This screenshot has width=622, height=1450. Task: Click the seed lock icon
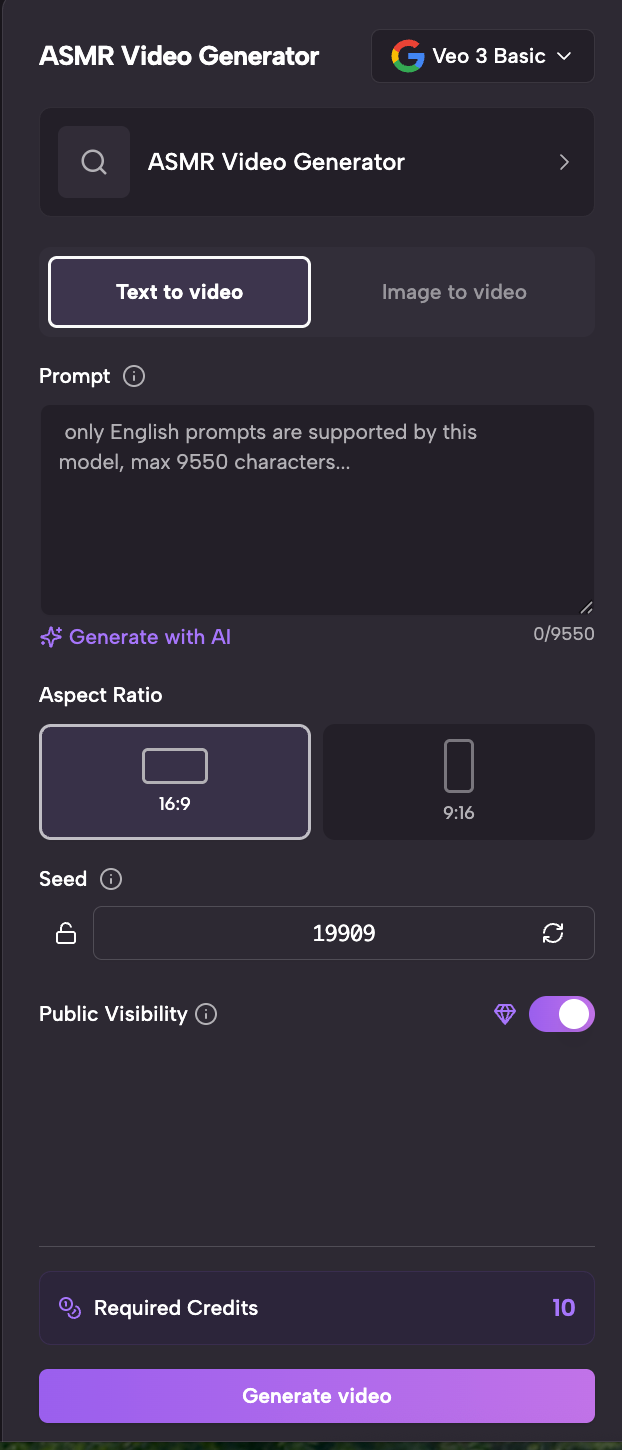click(66, 933)
